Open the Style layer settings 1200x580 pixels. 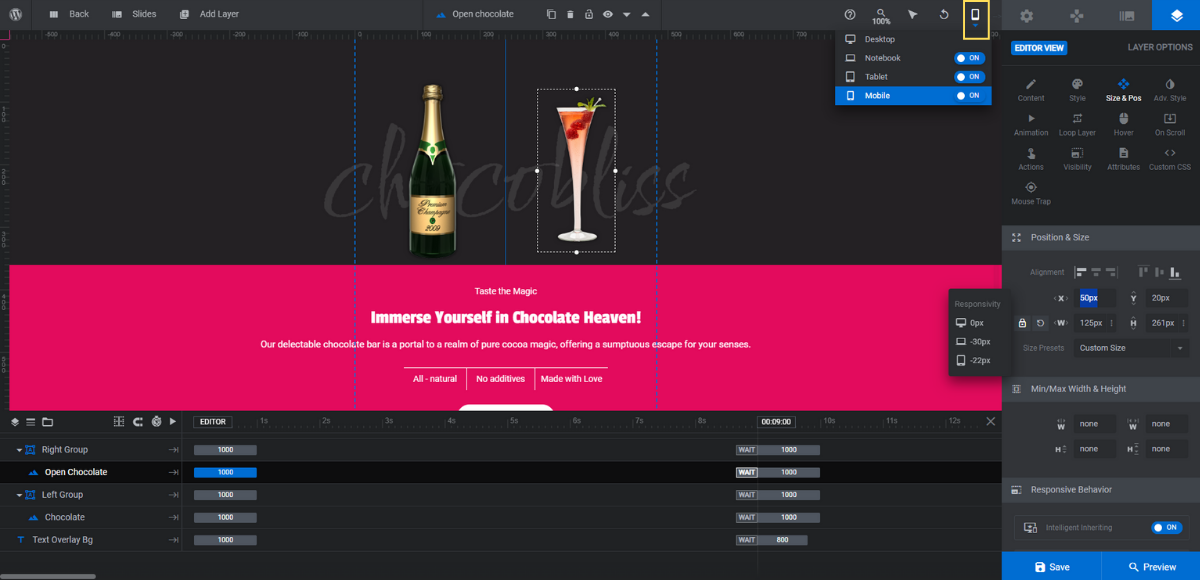coord(1077,90)
